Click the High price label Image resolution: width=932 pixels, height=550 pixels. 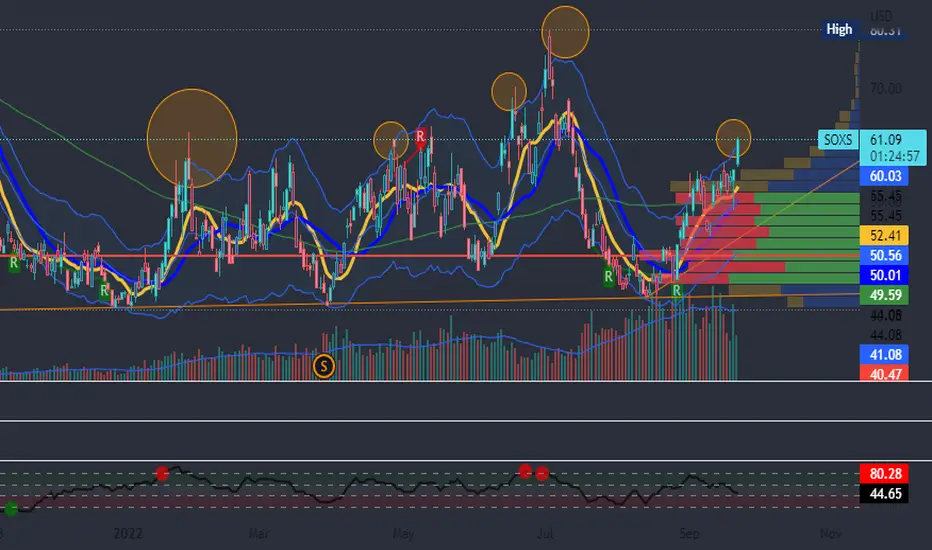(839, 30)
